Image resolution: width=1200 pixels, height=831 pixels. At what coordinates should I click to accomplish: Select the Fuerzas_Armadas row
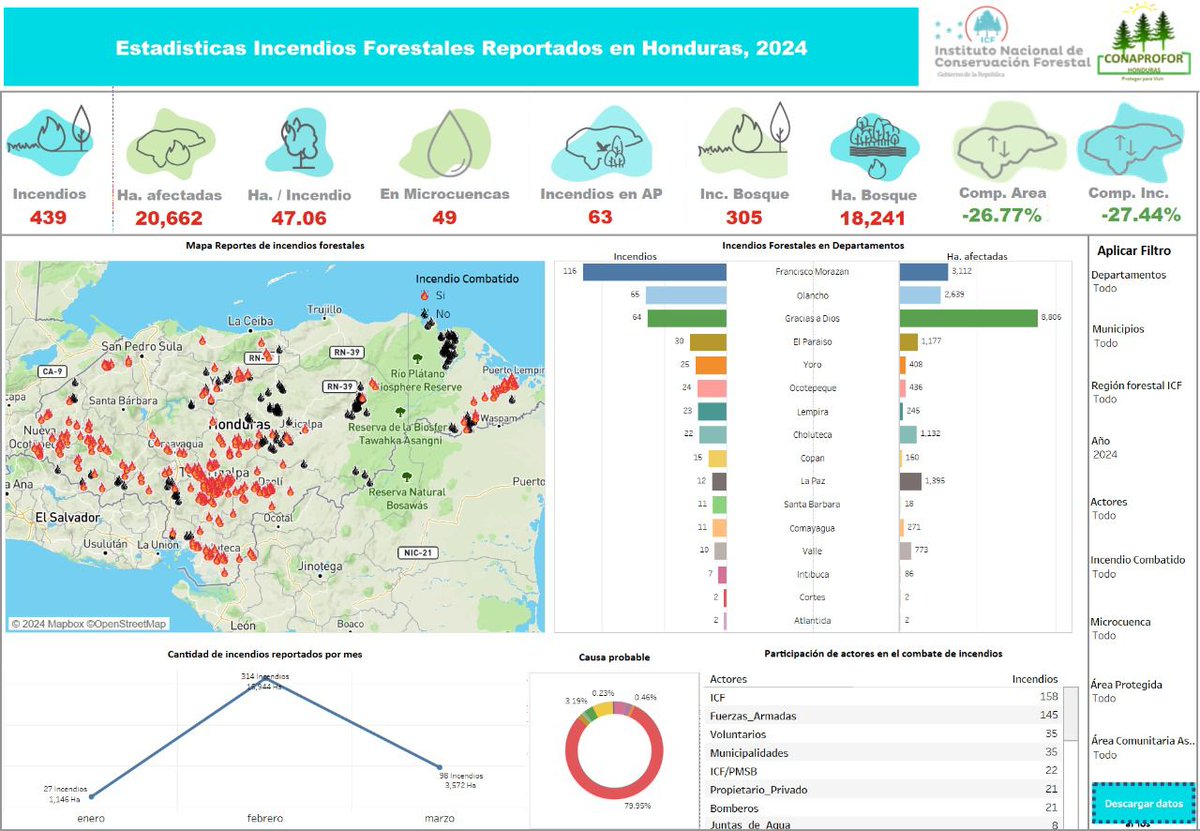click(x=883, y=715)
